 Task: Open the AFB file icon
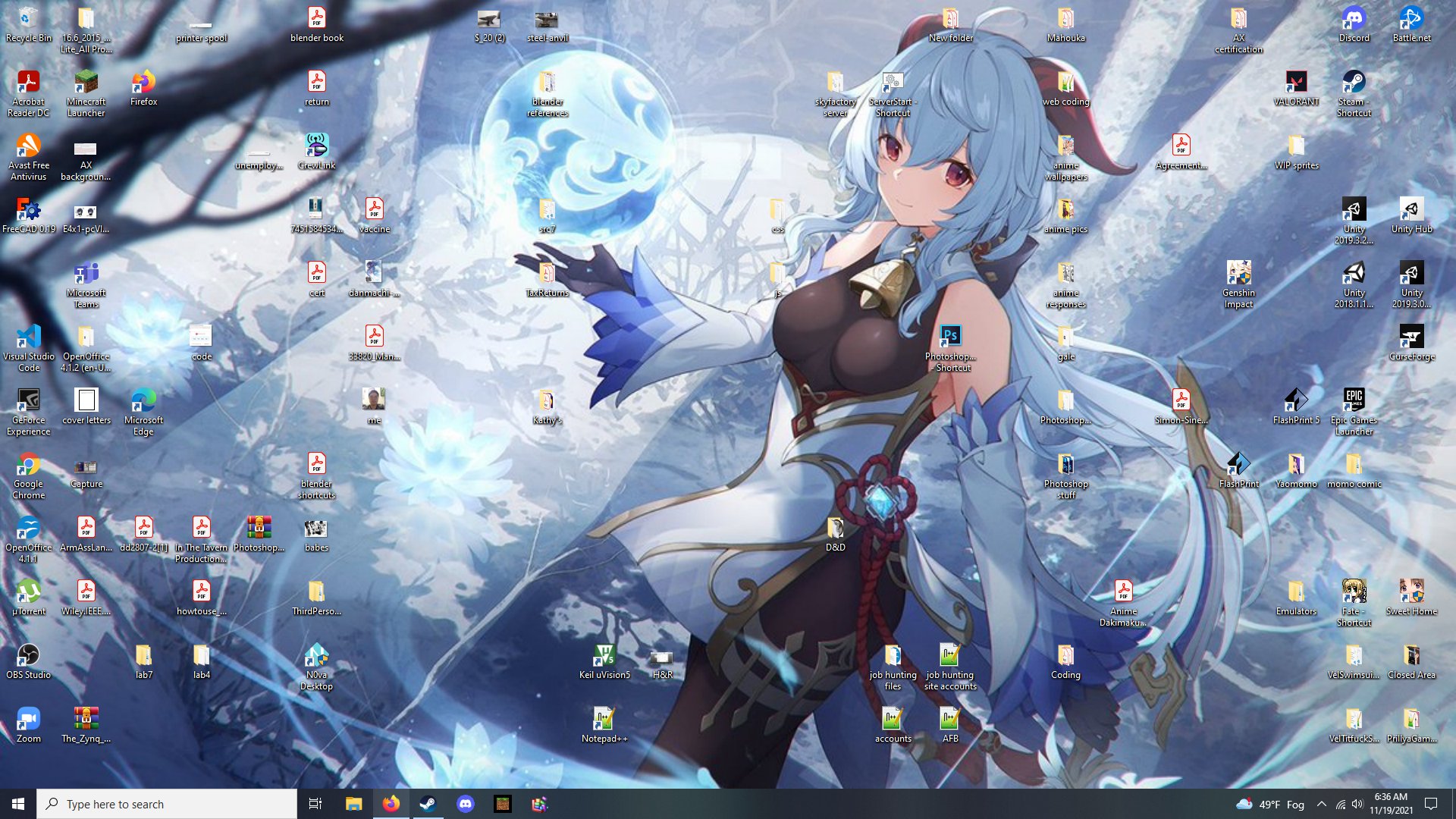click(950, 725)
